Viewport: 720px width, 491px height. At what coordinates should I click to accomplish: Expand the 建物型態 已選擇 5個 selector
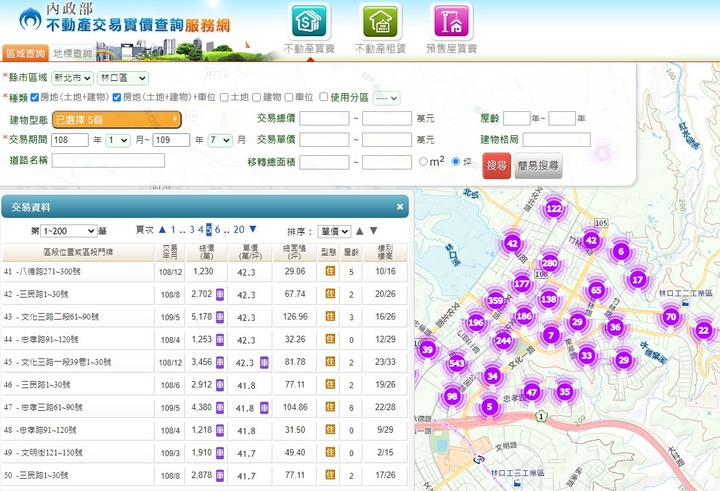pos(117,120)
